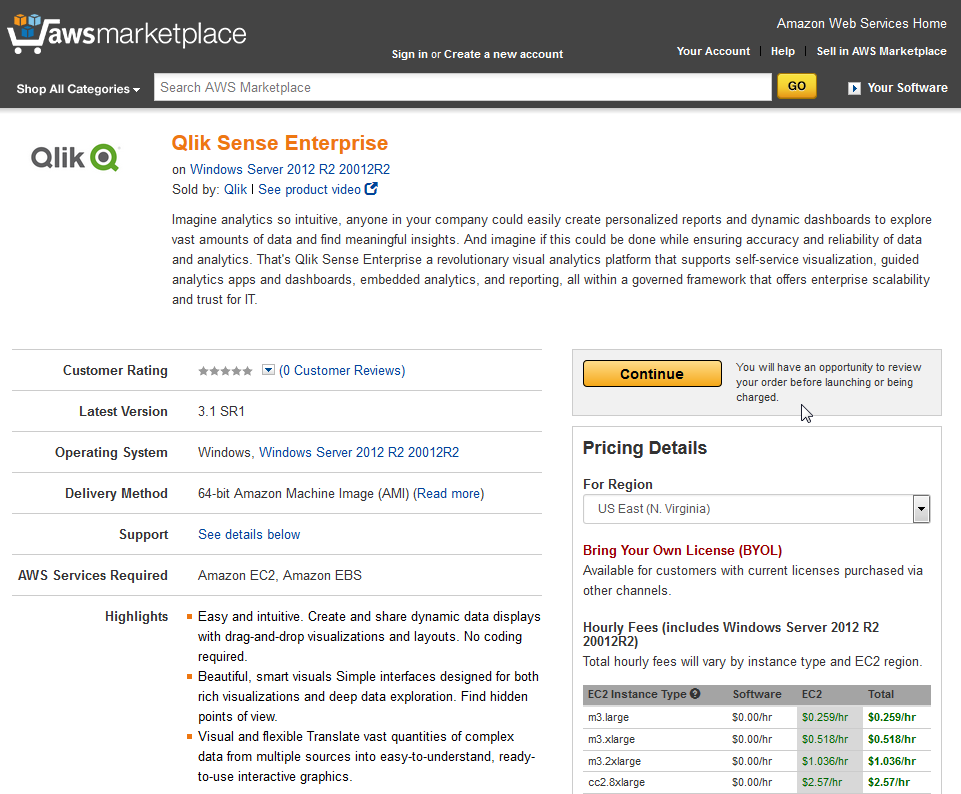This screenshot has width=961, height=794.
Task: Click the Delivery Method label
Action: (116, 493)
